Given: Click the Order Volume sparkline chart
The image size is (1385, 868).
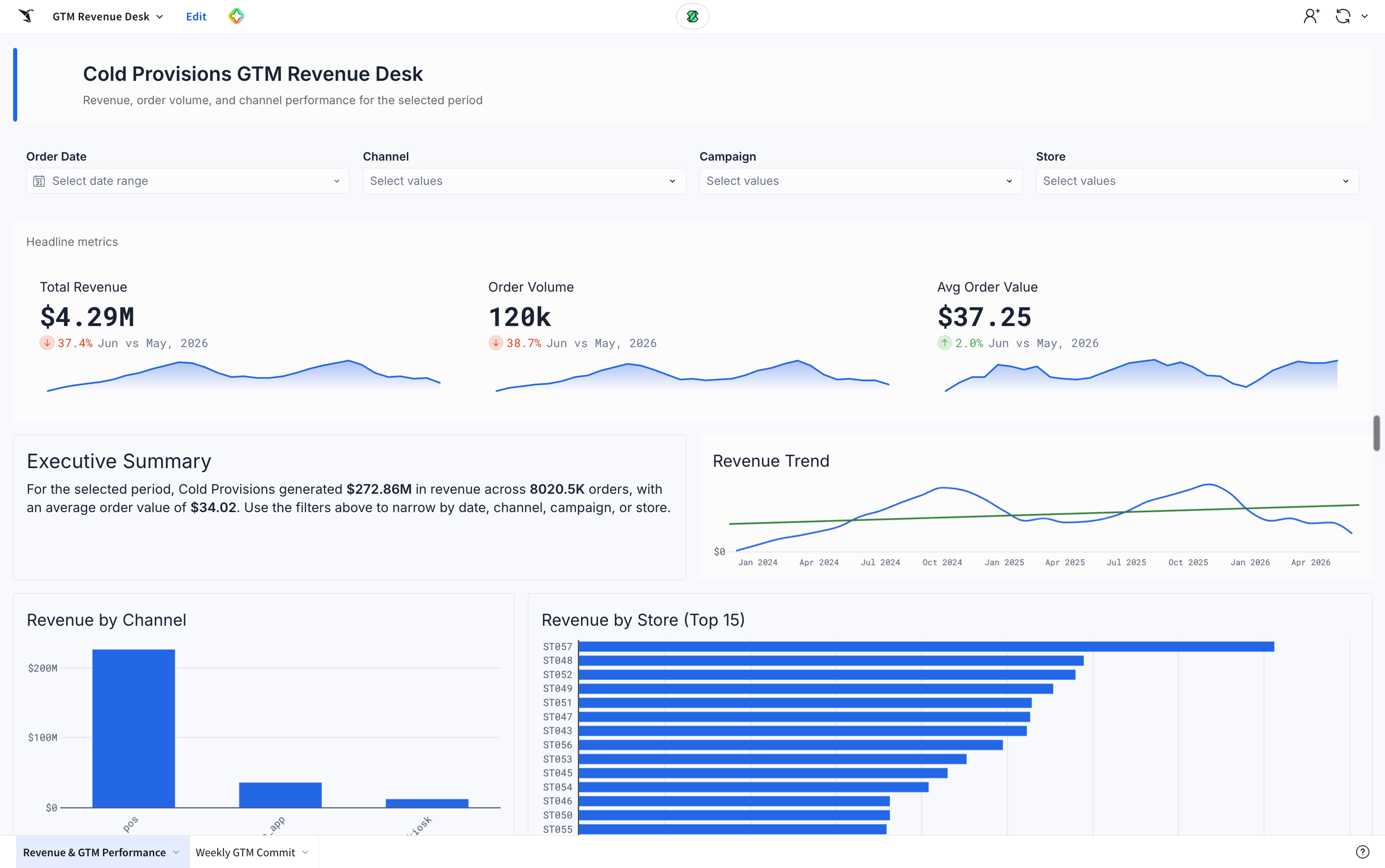Looking at the screenshot, I should tap(692, 376).
